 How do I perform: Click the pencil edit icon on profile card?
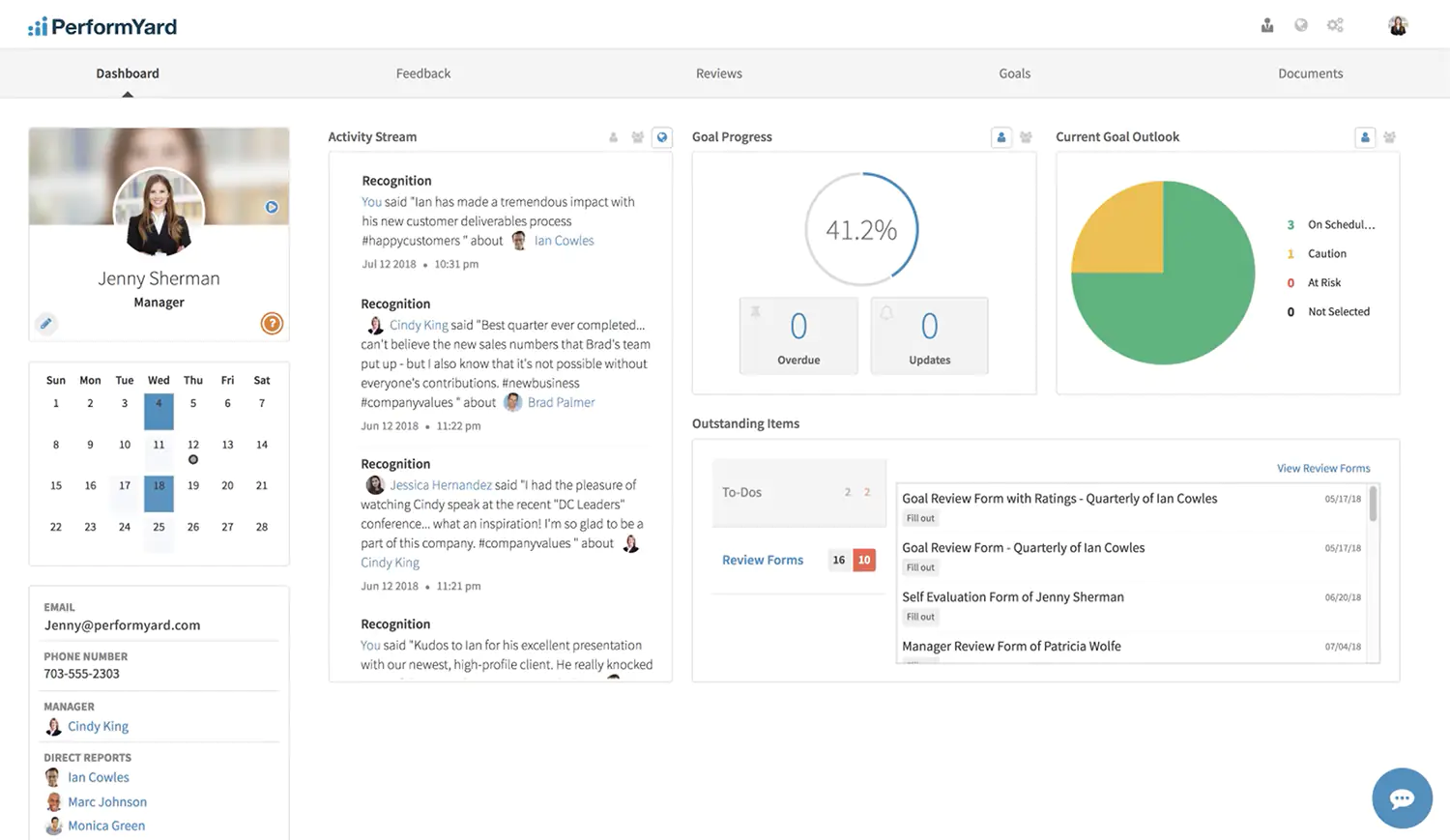point(45,324)
